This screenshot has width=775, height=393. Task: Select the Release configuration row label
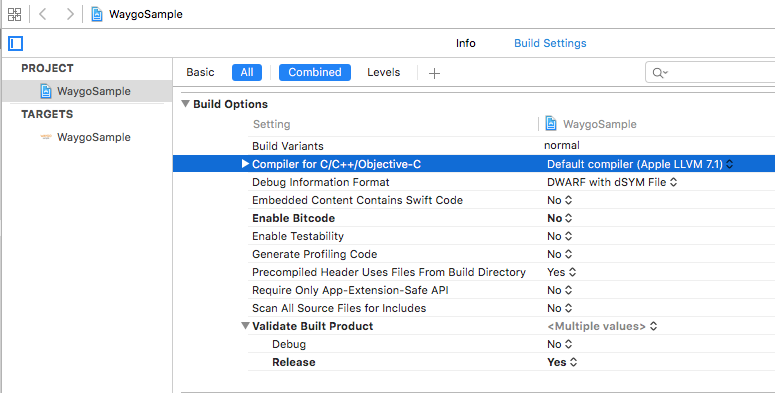(294, 362)
